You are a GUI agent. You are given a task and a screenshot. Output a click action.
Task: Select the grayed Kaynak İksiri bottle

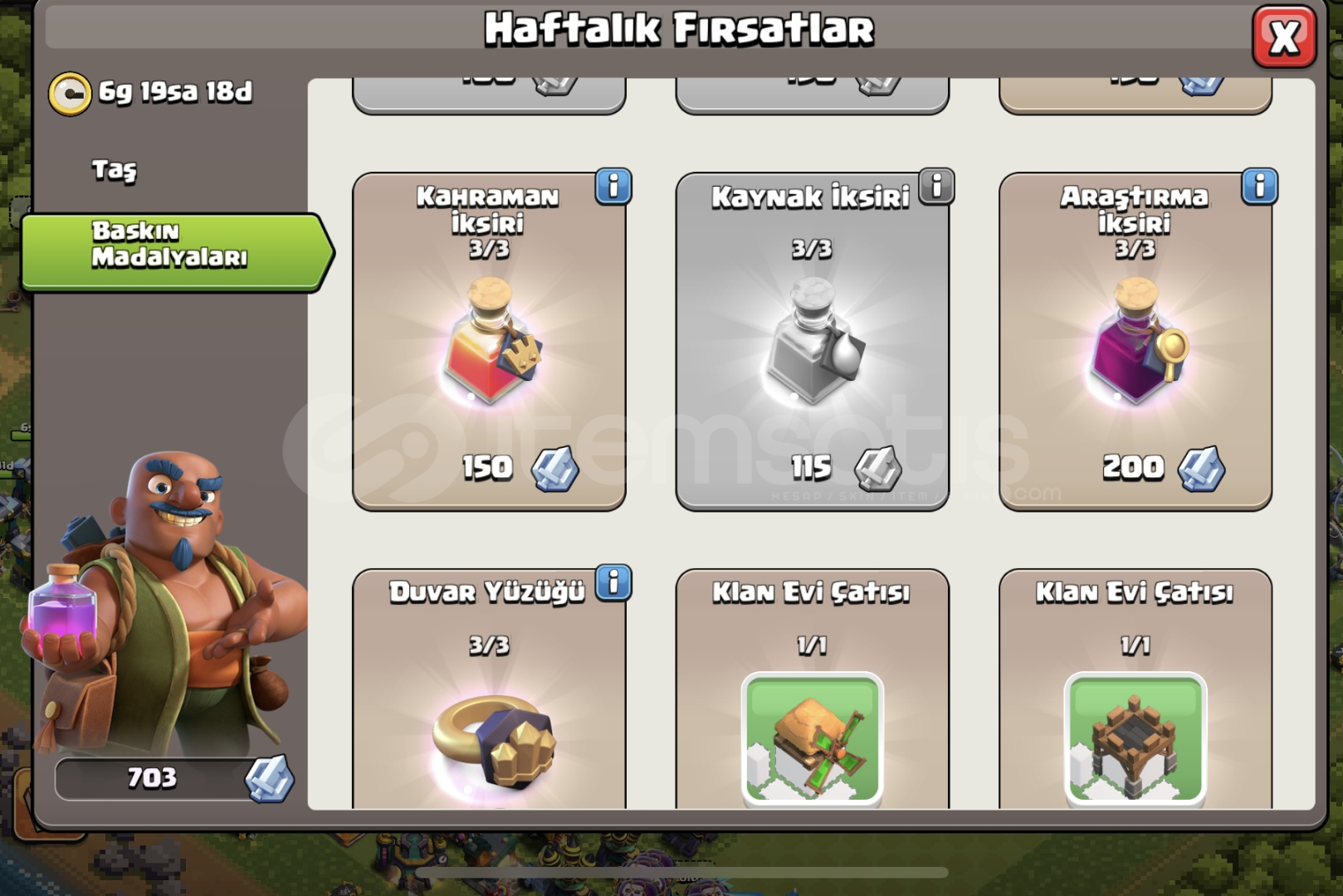tap(813, 343)
